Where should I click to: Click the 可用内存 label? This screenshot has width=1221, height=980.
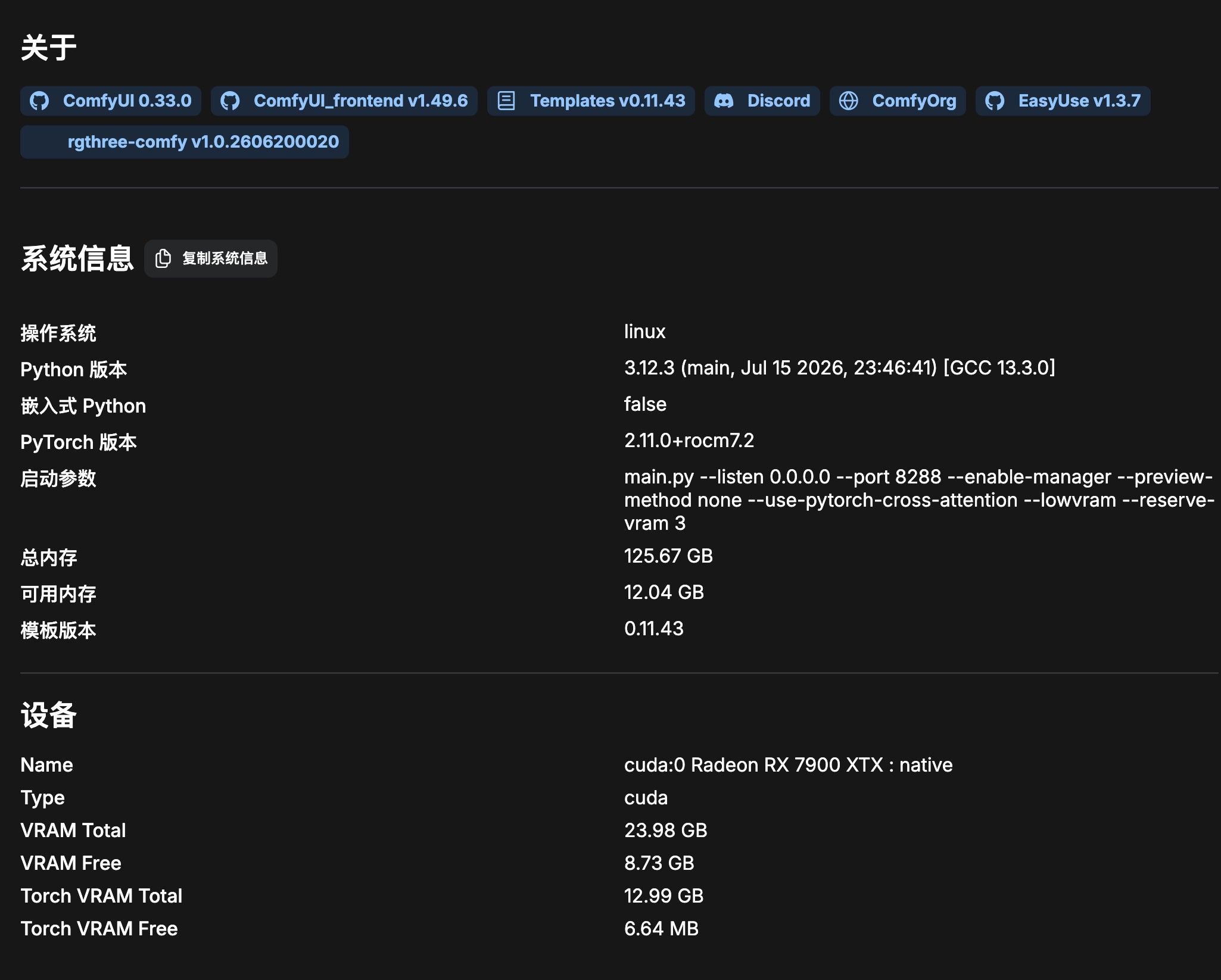pyautogui.click(x=58, y=594)
